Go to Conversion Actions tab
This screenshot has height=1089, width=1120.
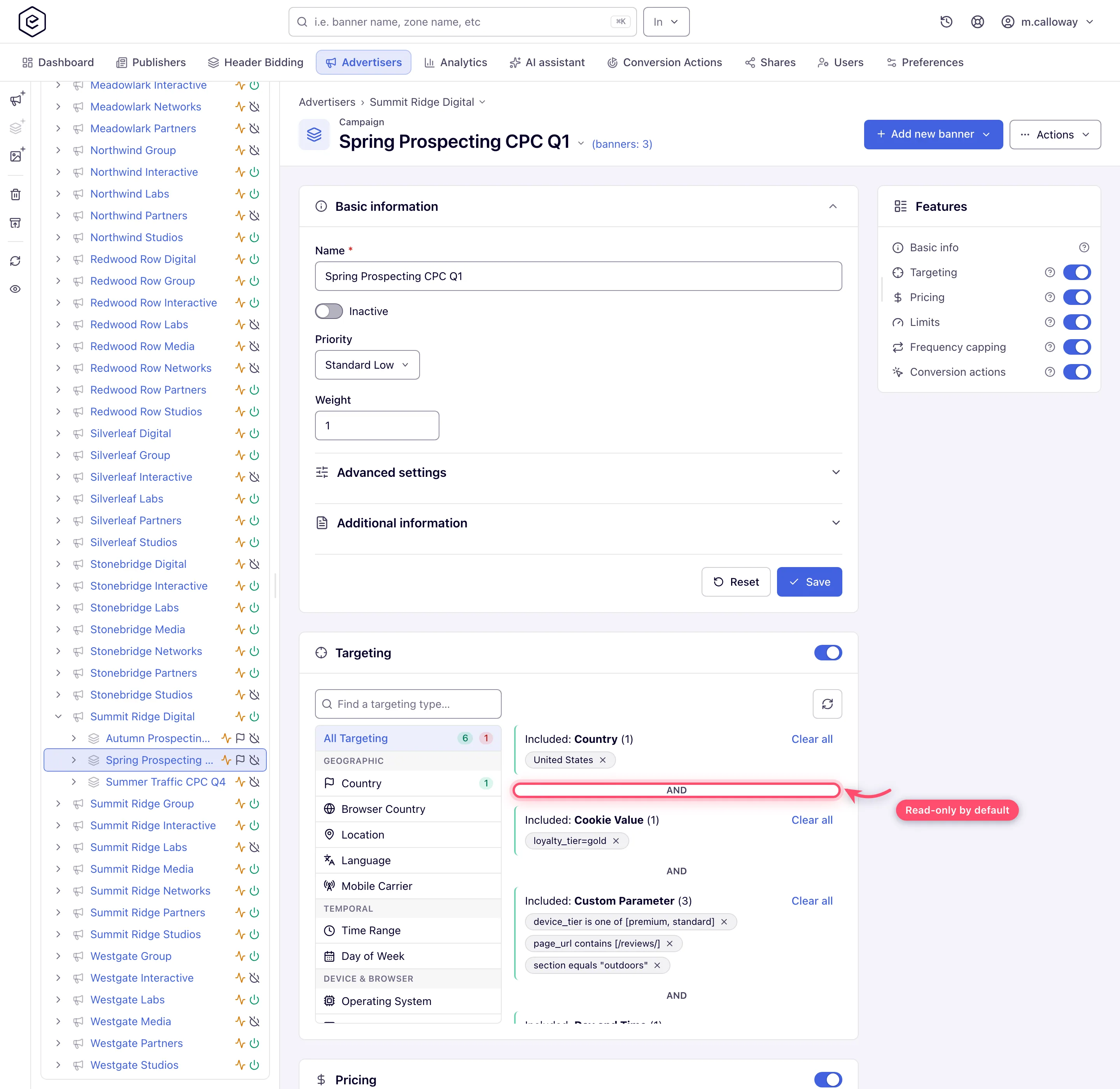tap(664, 62)
